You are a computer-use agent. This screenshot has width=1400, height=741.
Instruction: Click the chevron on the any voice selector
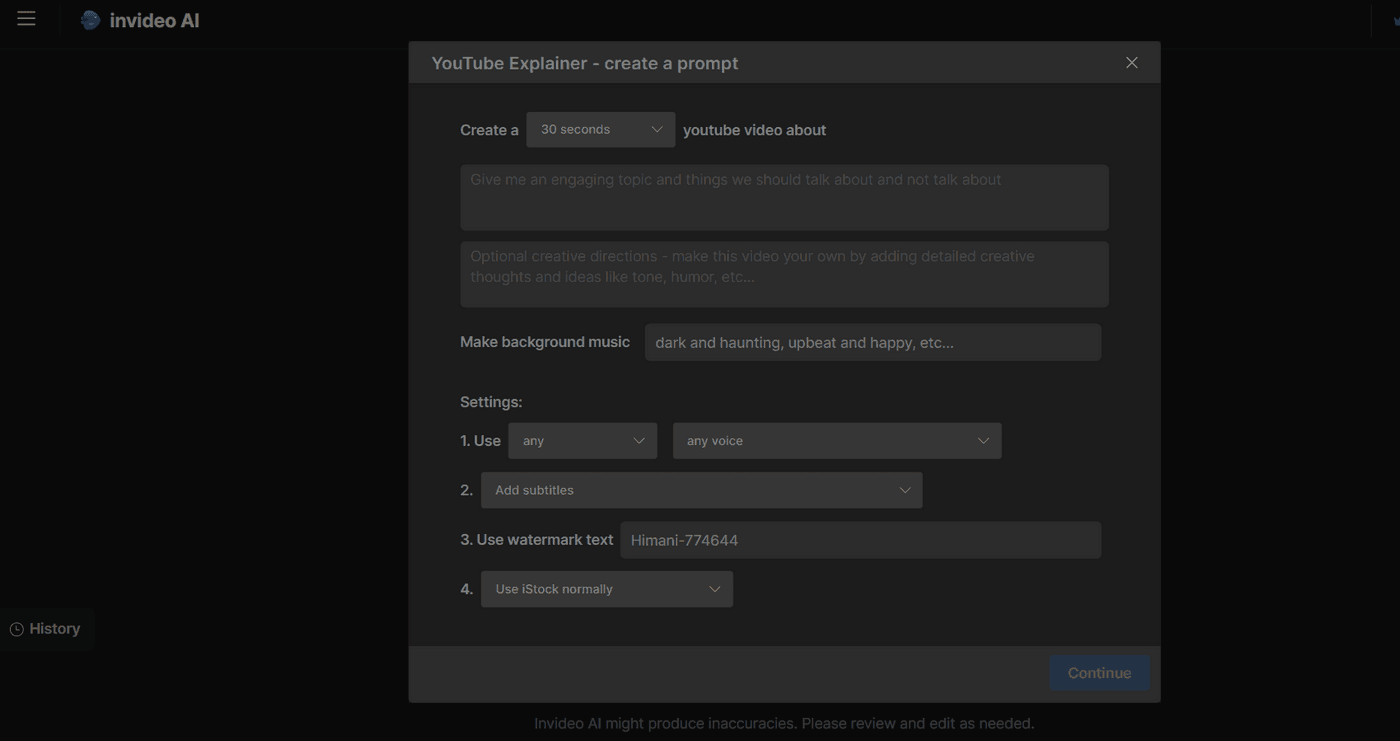click(x=982, y=440)
